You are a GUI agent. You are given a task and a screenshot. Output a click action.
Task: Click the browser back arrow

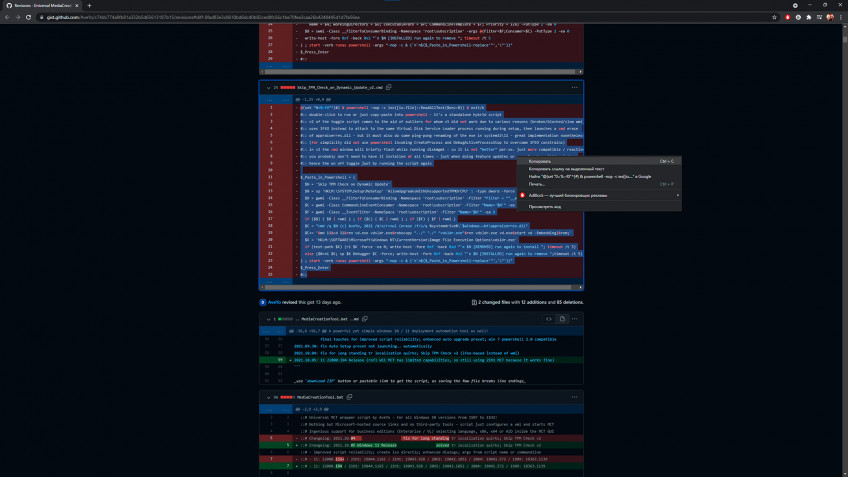click(x=8, y=17)
